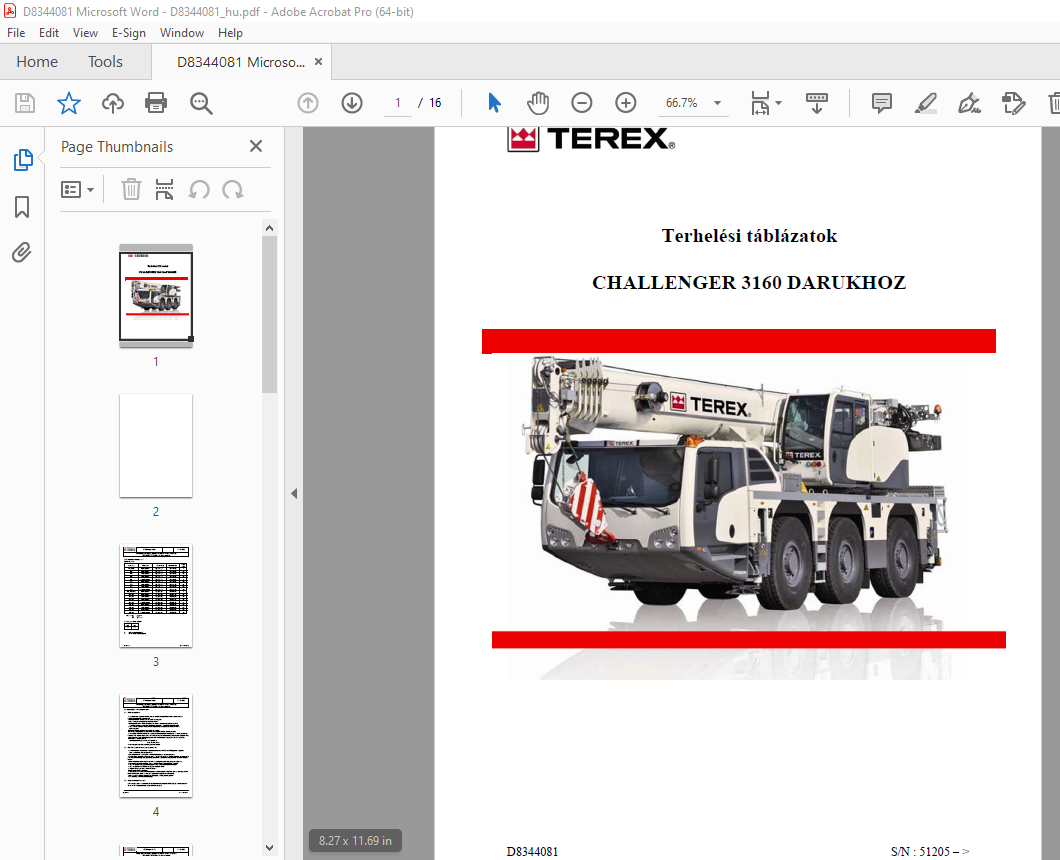Click the upload to cloud icon
The width and height of the screenshot is (1060, 860).
click(x=113, y=103)
